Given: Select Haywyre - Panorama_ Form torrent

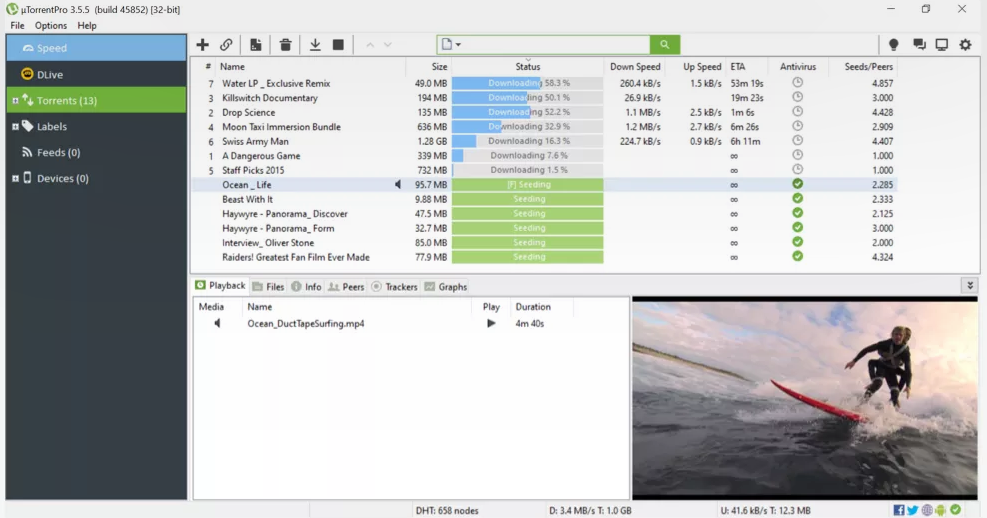Looking at the screenshot, I should click(x=544, y=228).
